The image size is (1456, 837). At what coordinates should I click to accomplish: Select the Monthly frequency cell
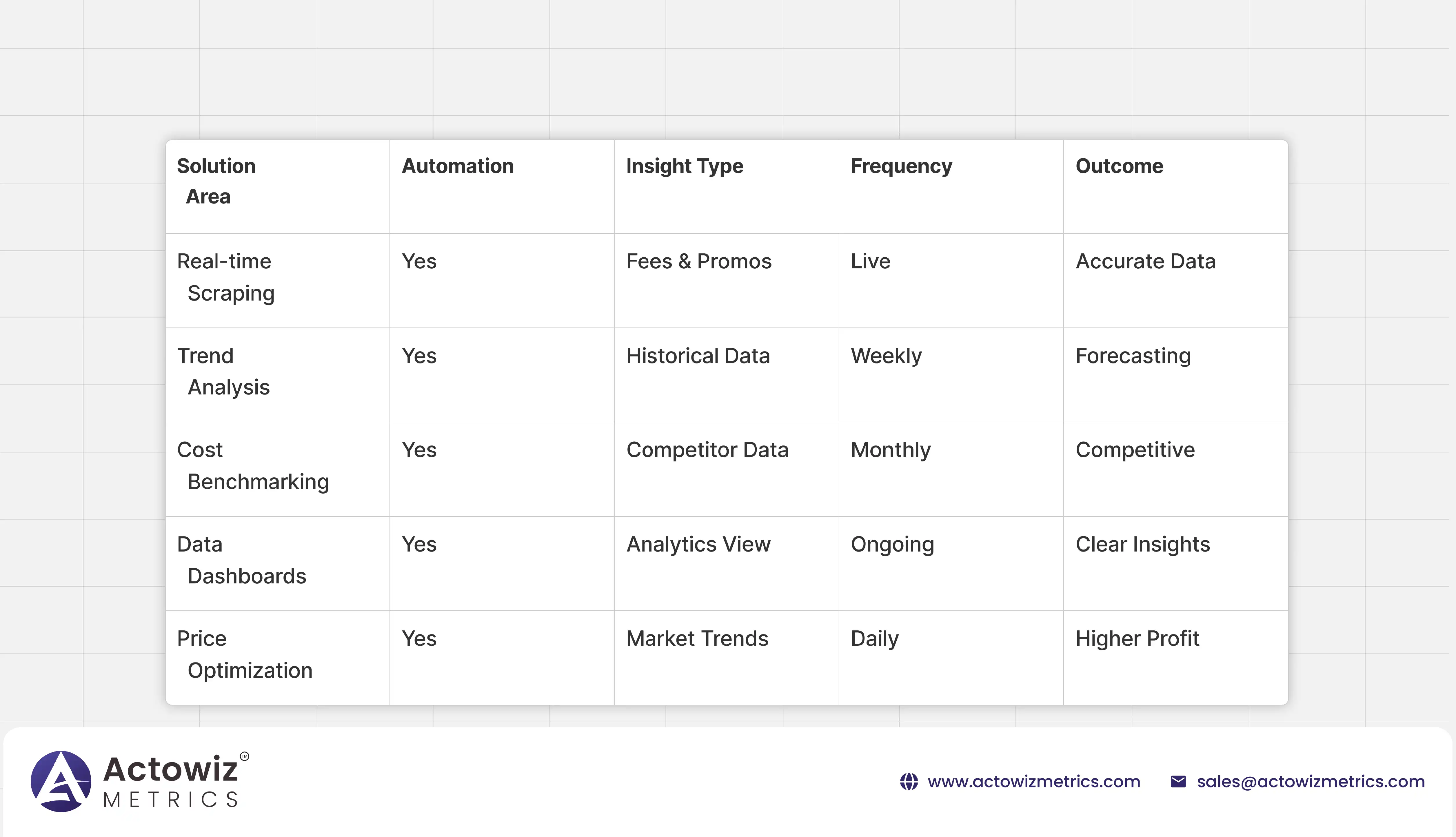(x=890, y=450)
